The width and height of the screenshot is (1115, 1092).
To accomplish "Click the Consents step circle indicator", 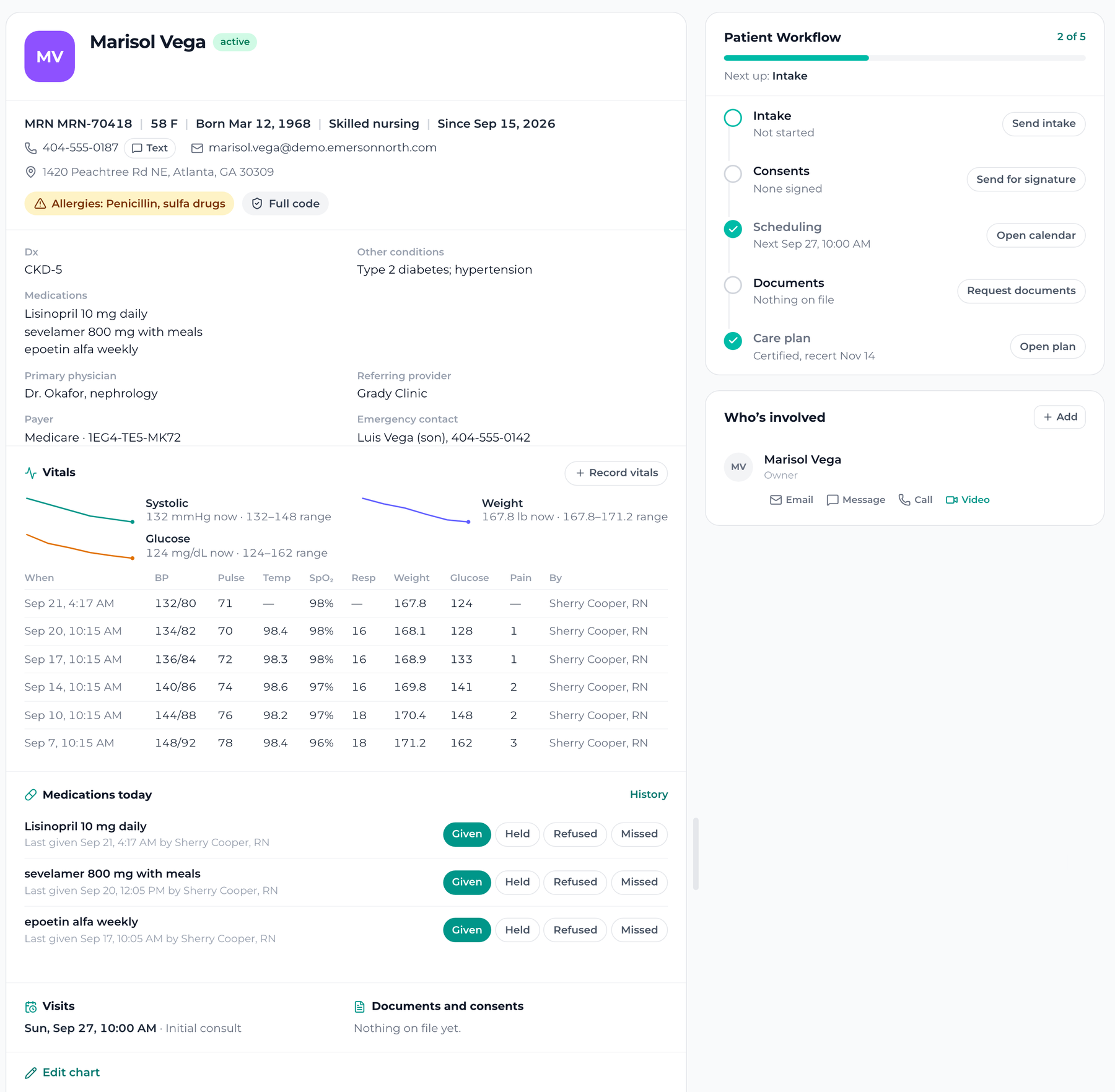I will 733,173.
